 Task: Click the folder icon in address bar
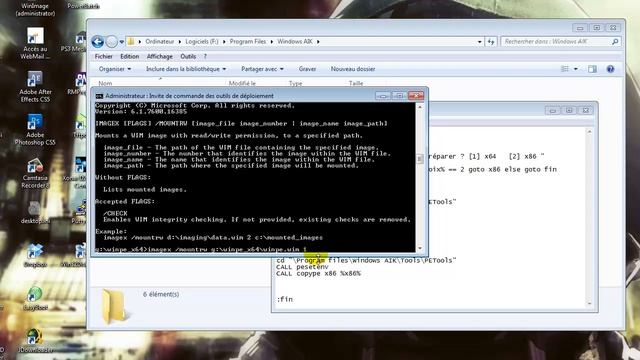131,41
